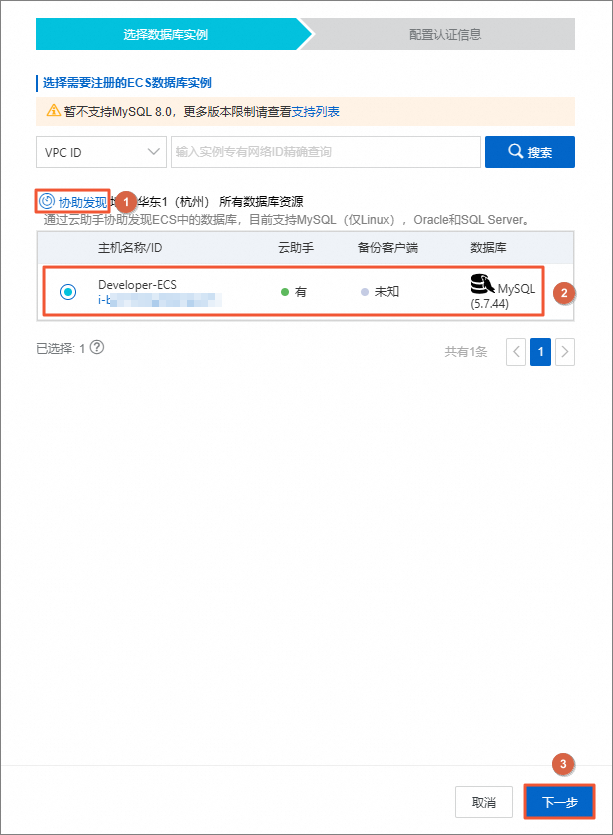Click the 搜索 search button

point(530,152)
